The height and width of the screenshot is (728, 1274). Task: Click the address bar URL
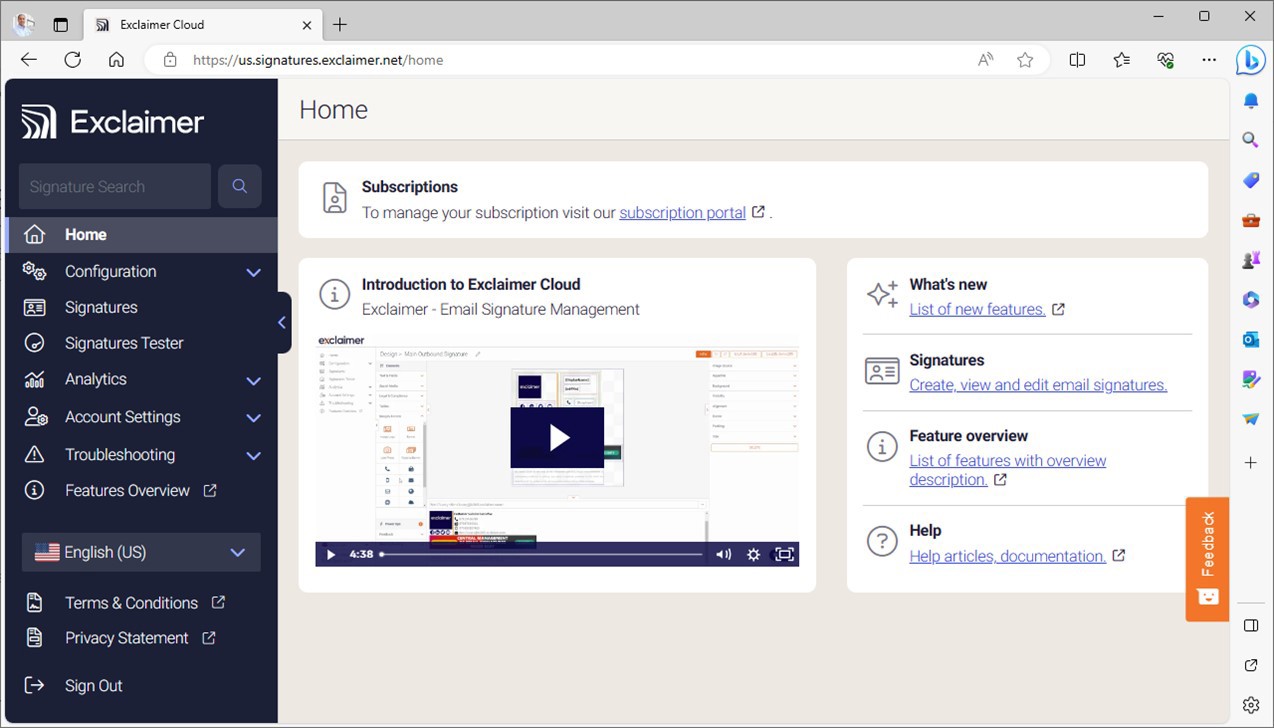click(318, 60)
